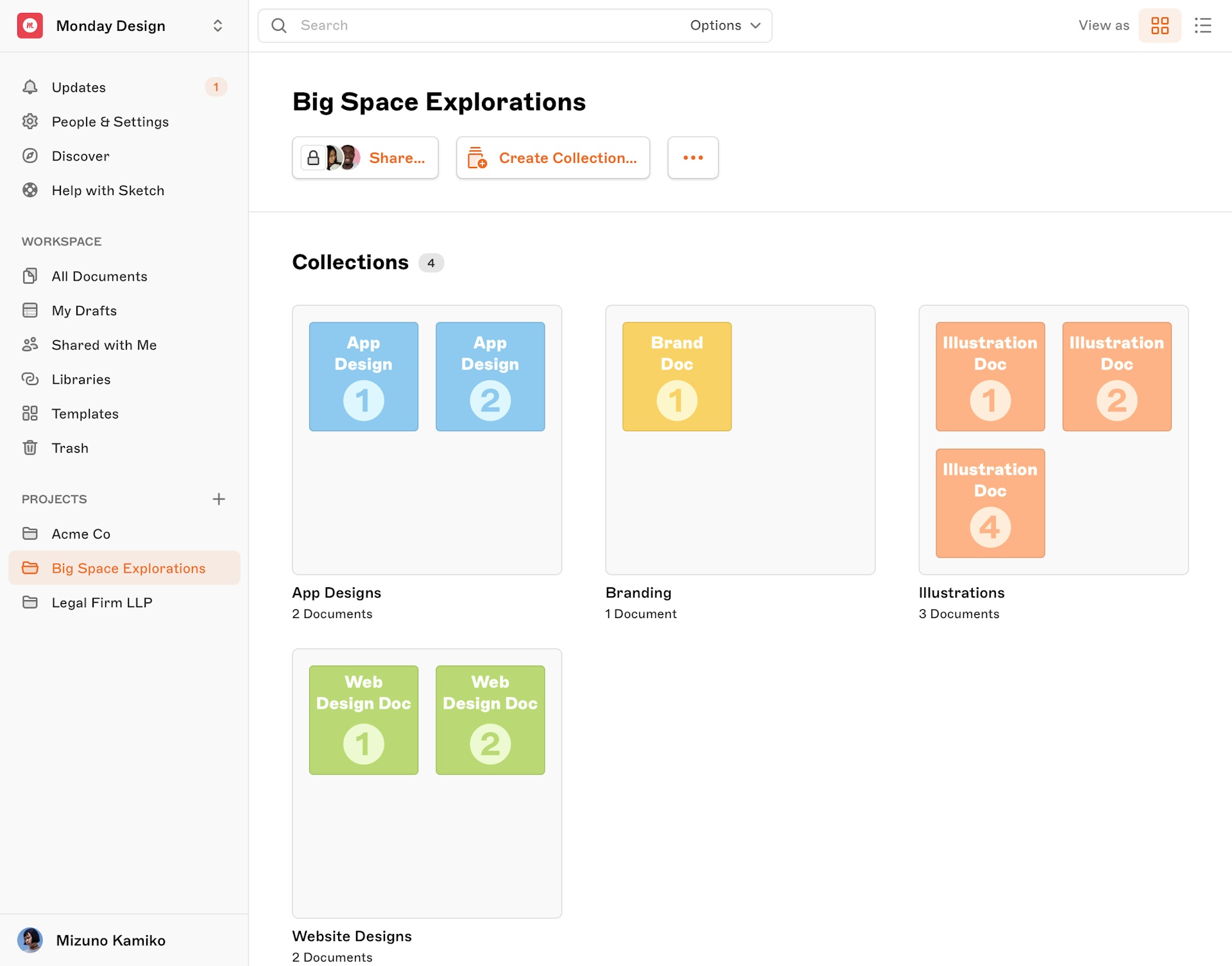Open the My Drafts section

click(83, 310)
